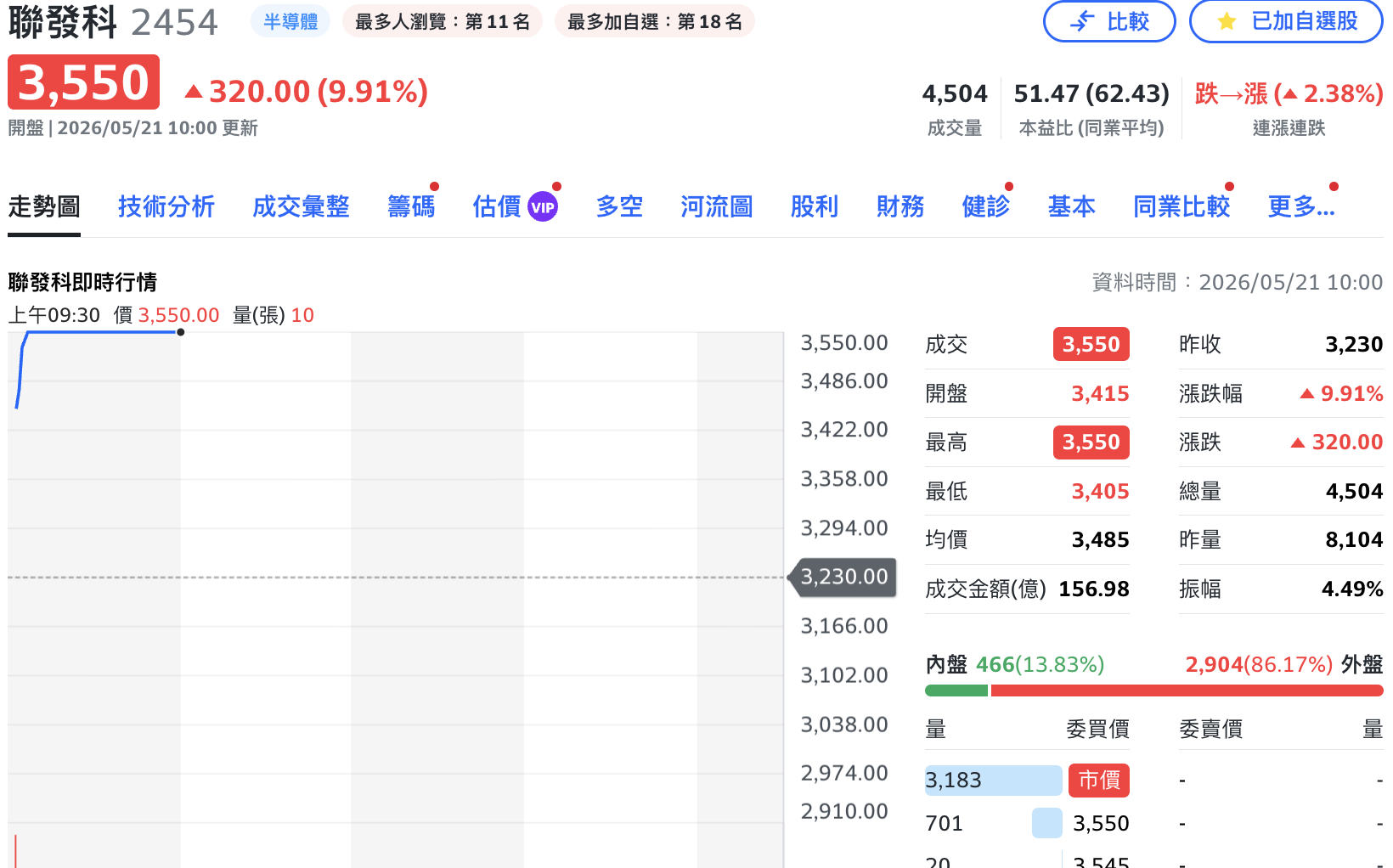Click the 資料時間 2026/05/21 10:00 text
Image resolution: width=1393 pixels, height=868 pixels.
pyautogui.click(x=1238, y=282)
